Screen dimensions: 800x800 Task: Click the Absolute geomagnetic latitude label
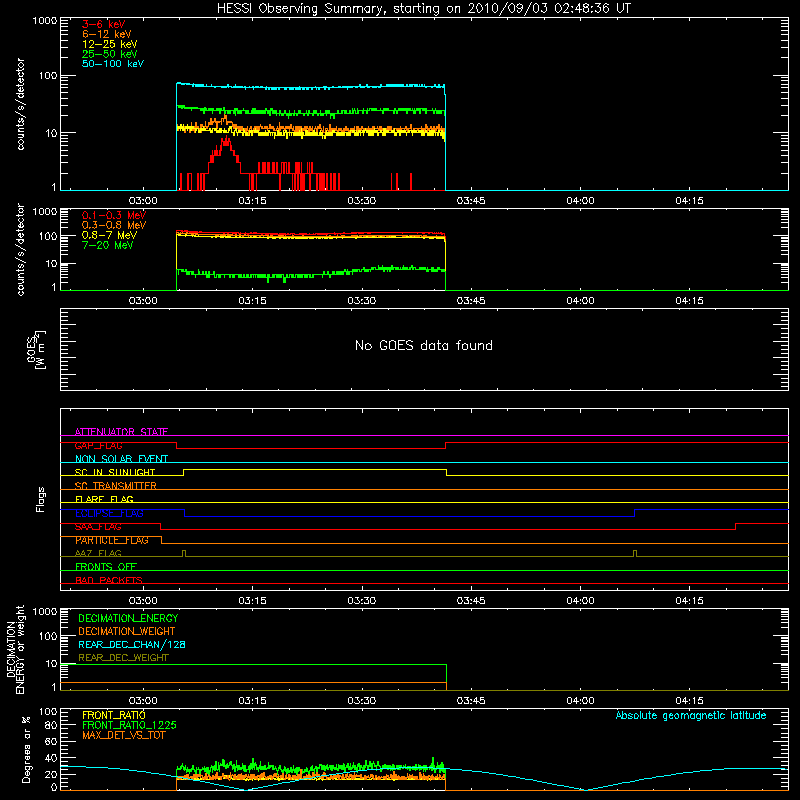coord(691,715)
